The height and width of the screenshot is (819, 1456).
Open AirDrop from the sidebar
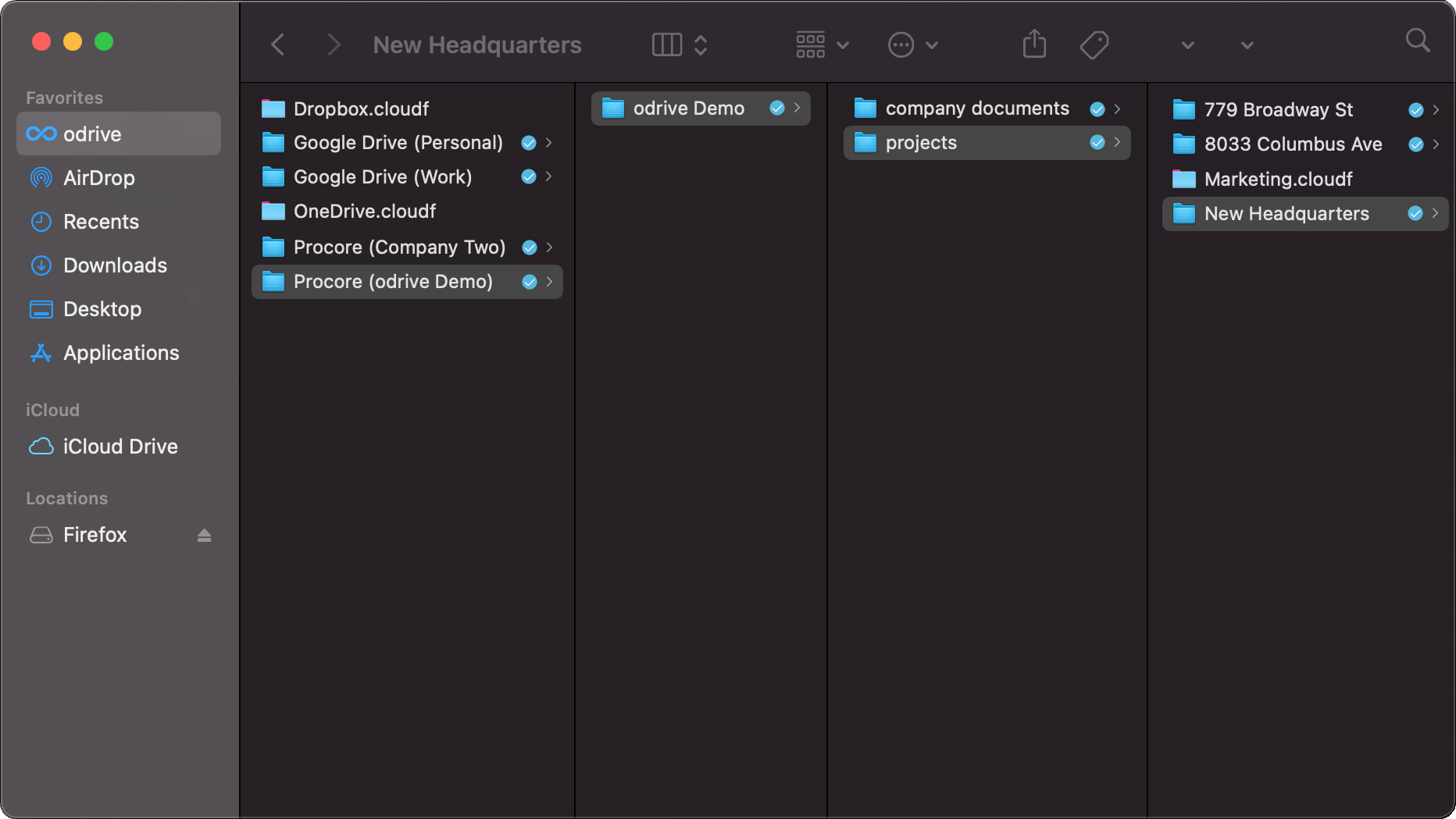[98, 178]
